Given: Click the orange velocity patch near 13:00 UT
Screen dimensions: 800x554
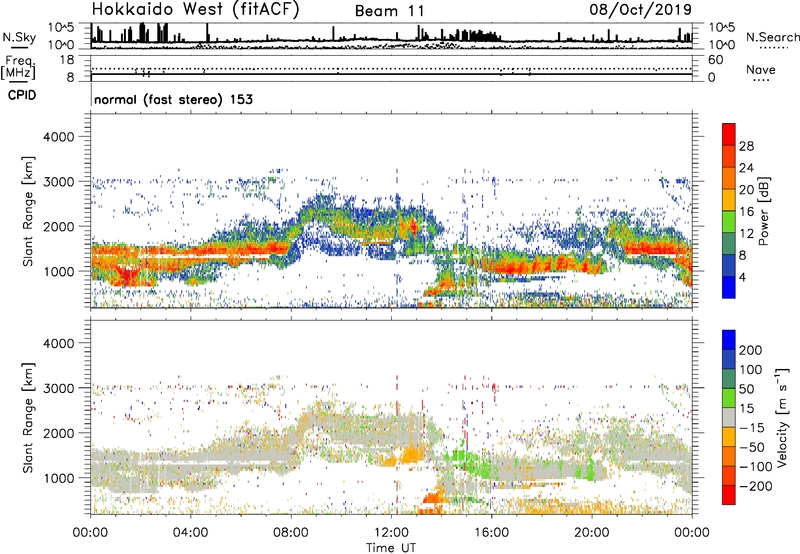Looking at the screenshot, I should 410,454.
